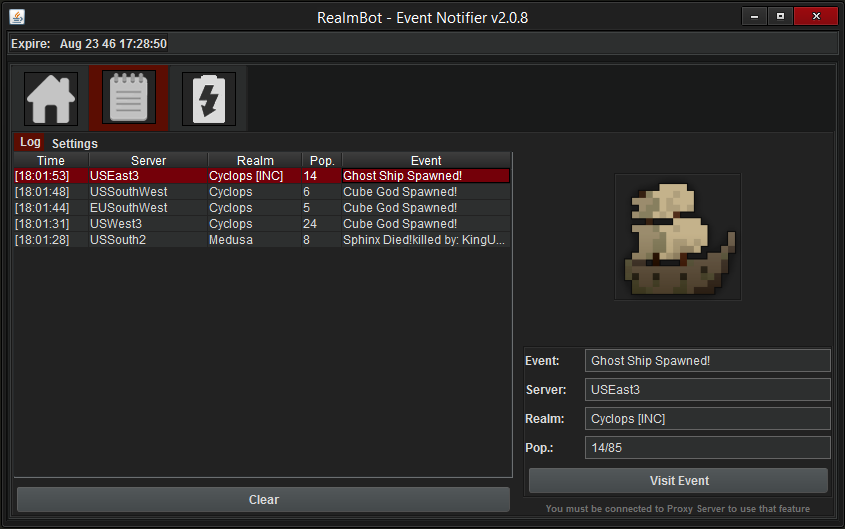Switch to the Log subtab
Image resolution: width=845 pixels, height=529 pixels.
click(30, 142)
